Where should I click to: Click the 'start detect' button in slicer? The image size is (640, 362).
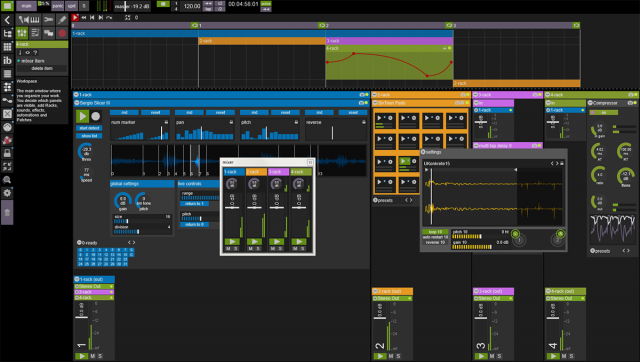(x=89, y=128)
